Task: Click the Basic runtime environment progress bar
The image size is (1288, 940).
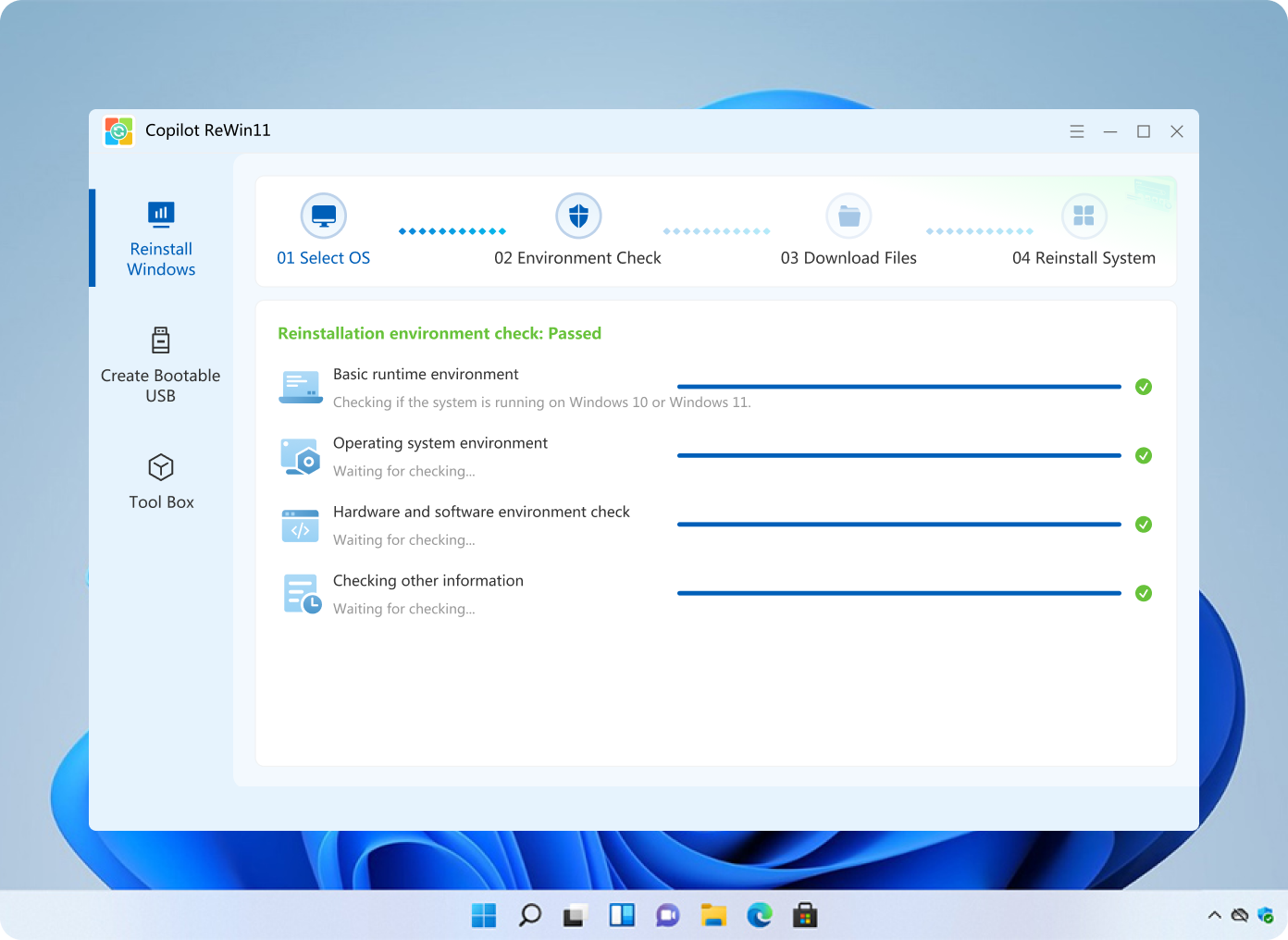Action: click(x=898, y=387)
